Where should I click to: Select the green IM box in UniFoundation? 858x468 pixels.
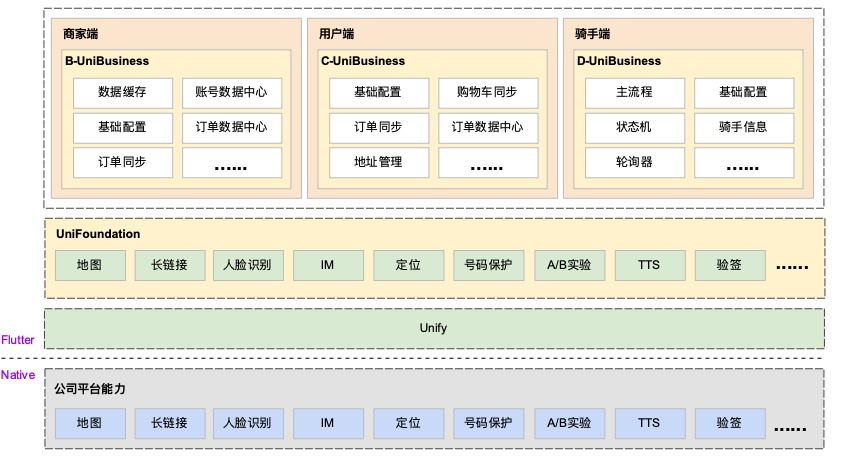click(328, 265)
